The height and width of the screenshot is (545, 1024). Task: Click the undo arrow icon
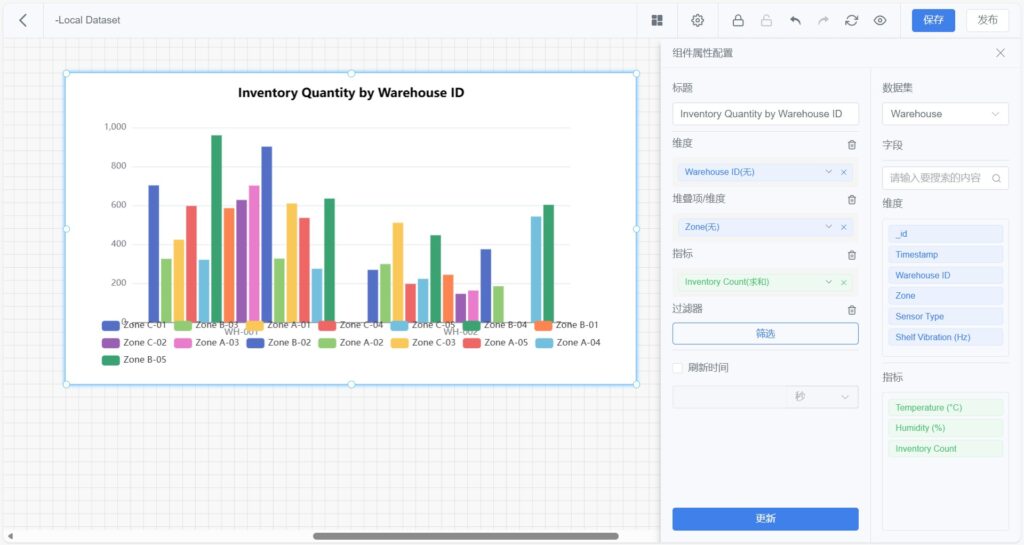click(x=795, y=20)
